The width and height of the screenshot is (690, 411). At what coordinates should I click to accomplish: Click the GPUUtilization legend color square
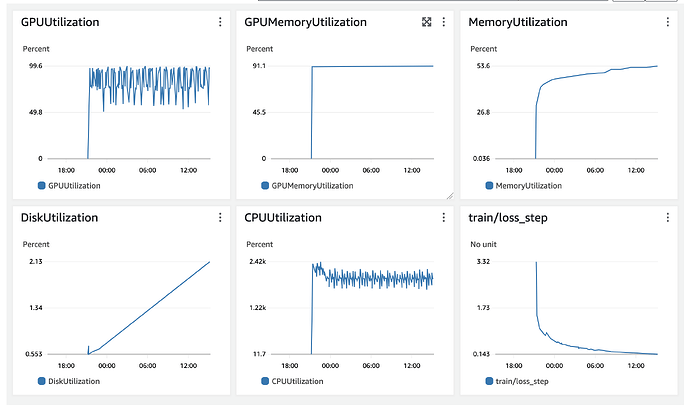26,186
